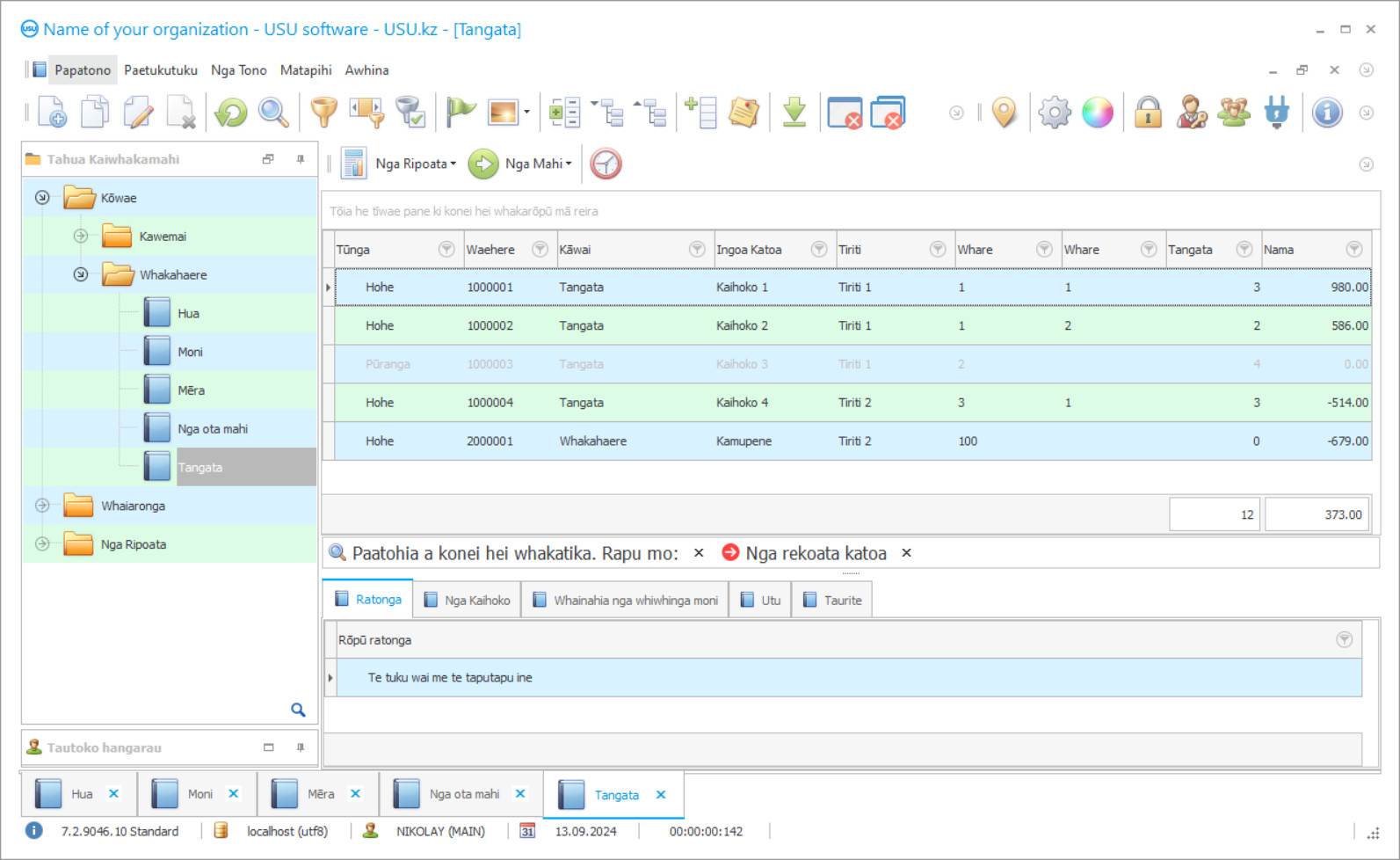Screen dimensions: 1400x860
Task: Collapse the Whakahaere folder node
Action: point(81,275)
